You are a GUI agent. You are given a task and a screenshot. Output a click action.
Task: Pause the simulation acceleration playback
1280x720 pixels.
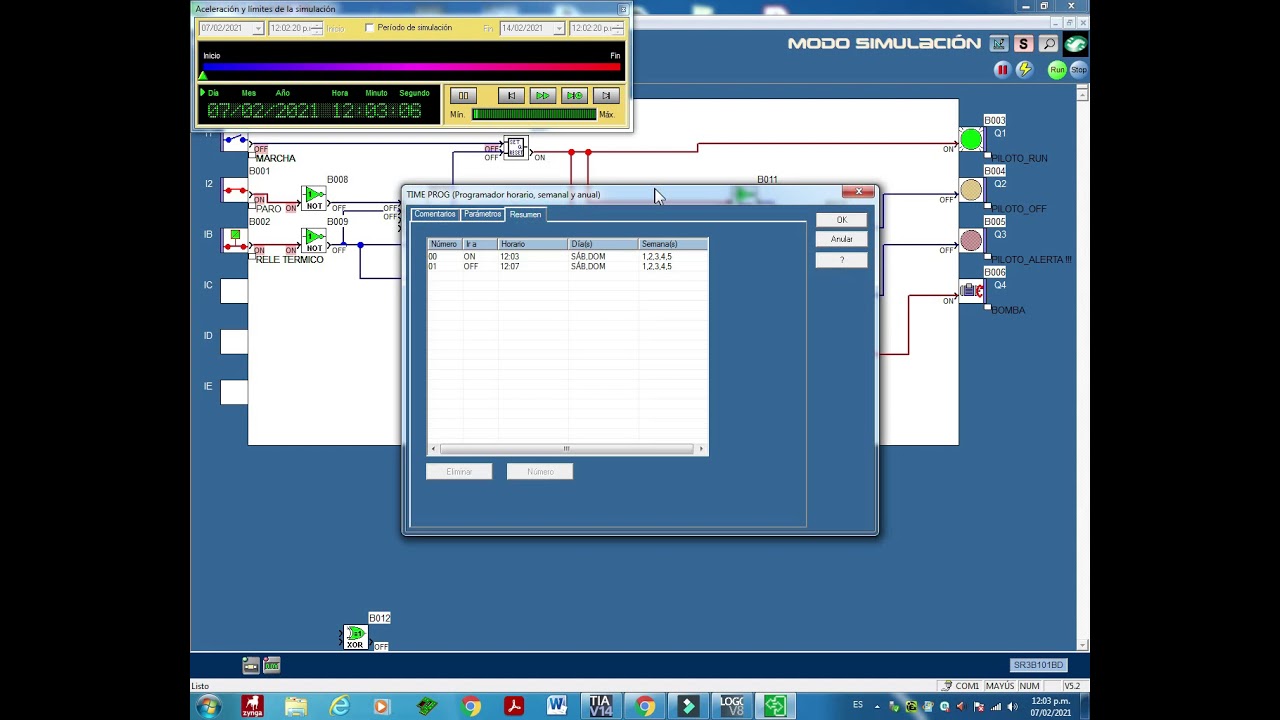pyautogui.click(x=463, y=96)
